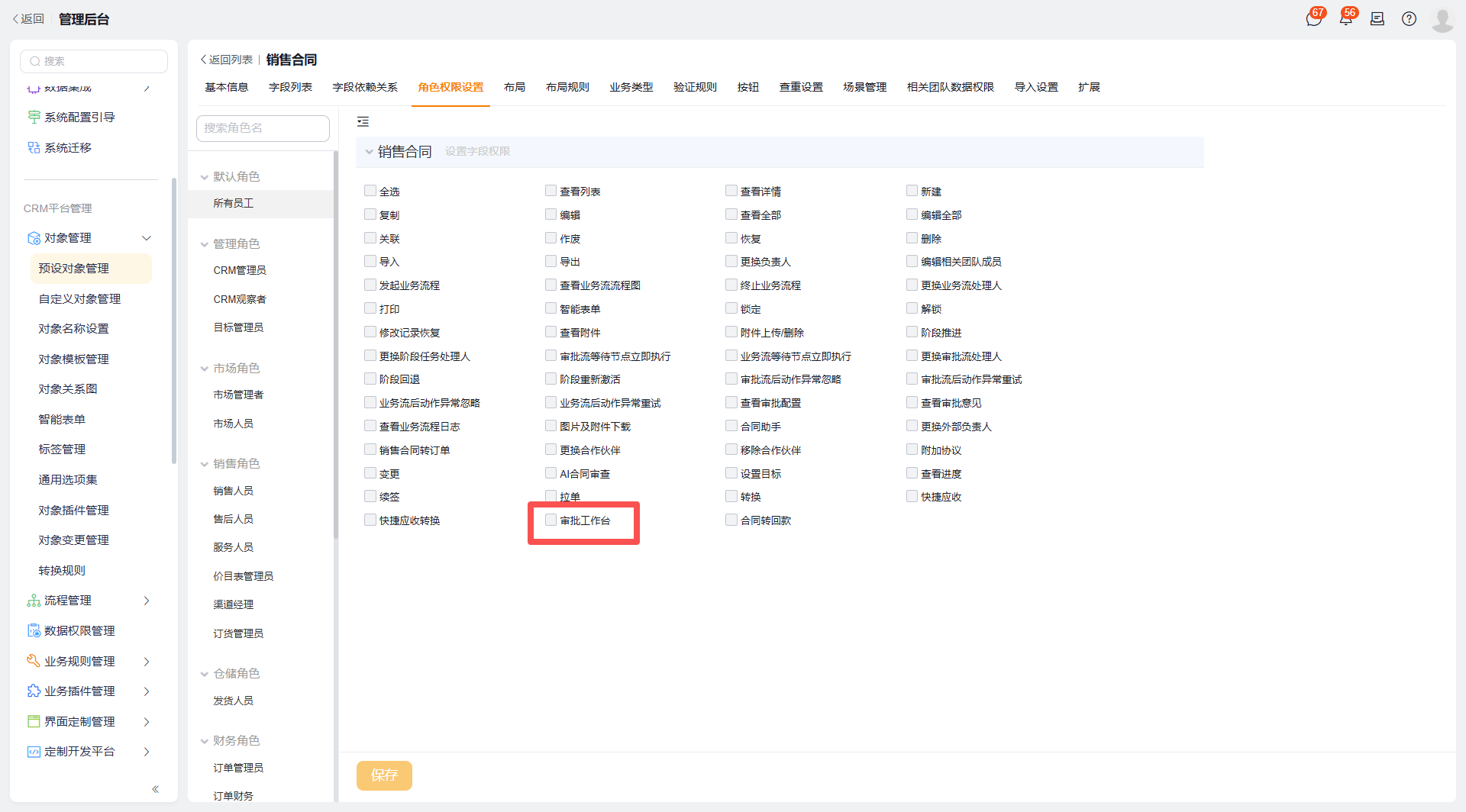Viewport: 1466px width, 812px height.
Task: Go to the 验证规则 tab
Action: click(x=695, y=87)
